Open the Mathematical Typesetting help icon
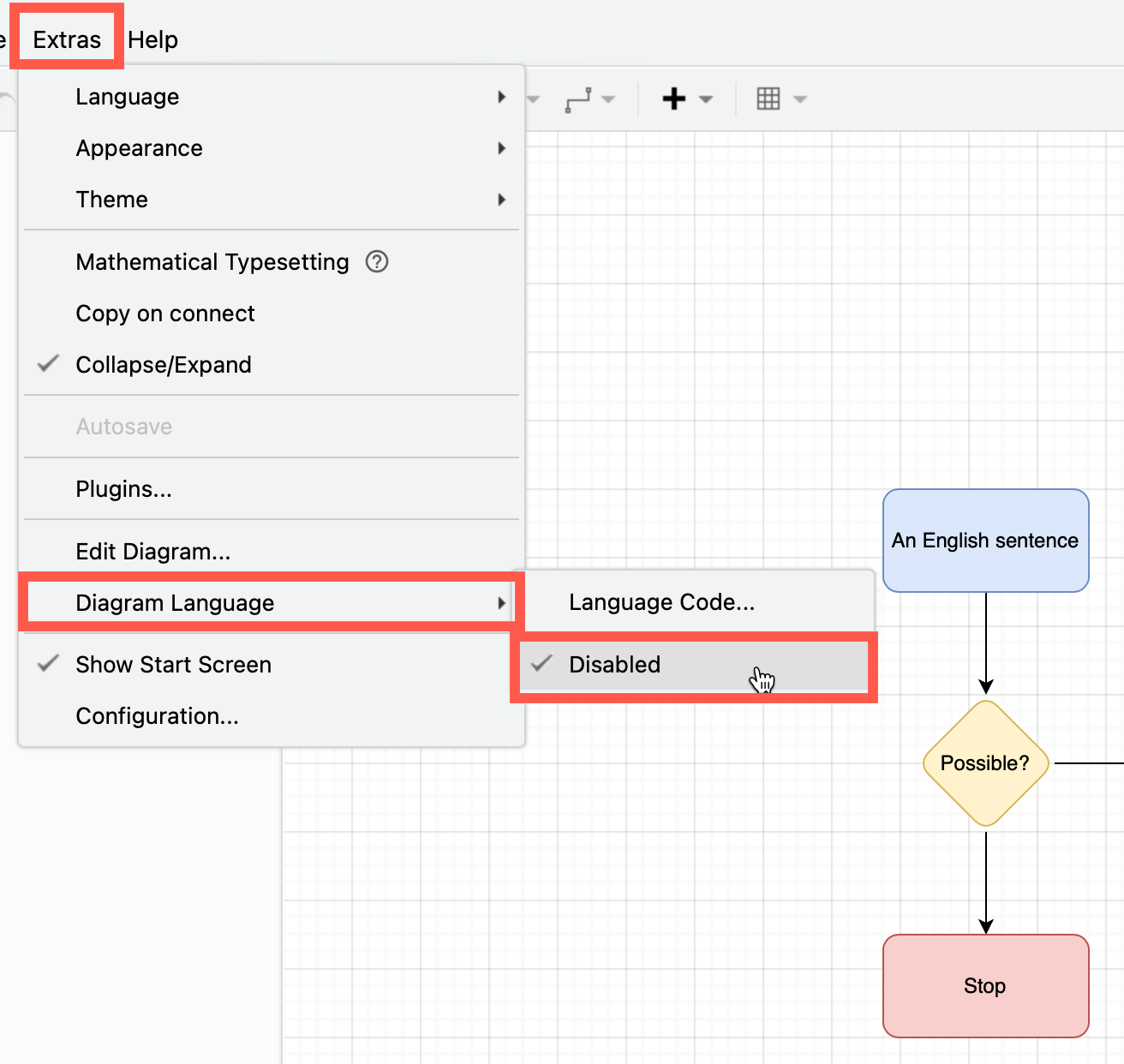The width and height of the screenshot is (1124, 1064). point(377,262)
